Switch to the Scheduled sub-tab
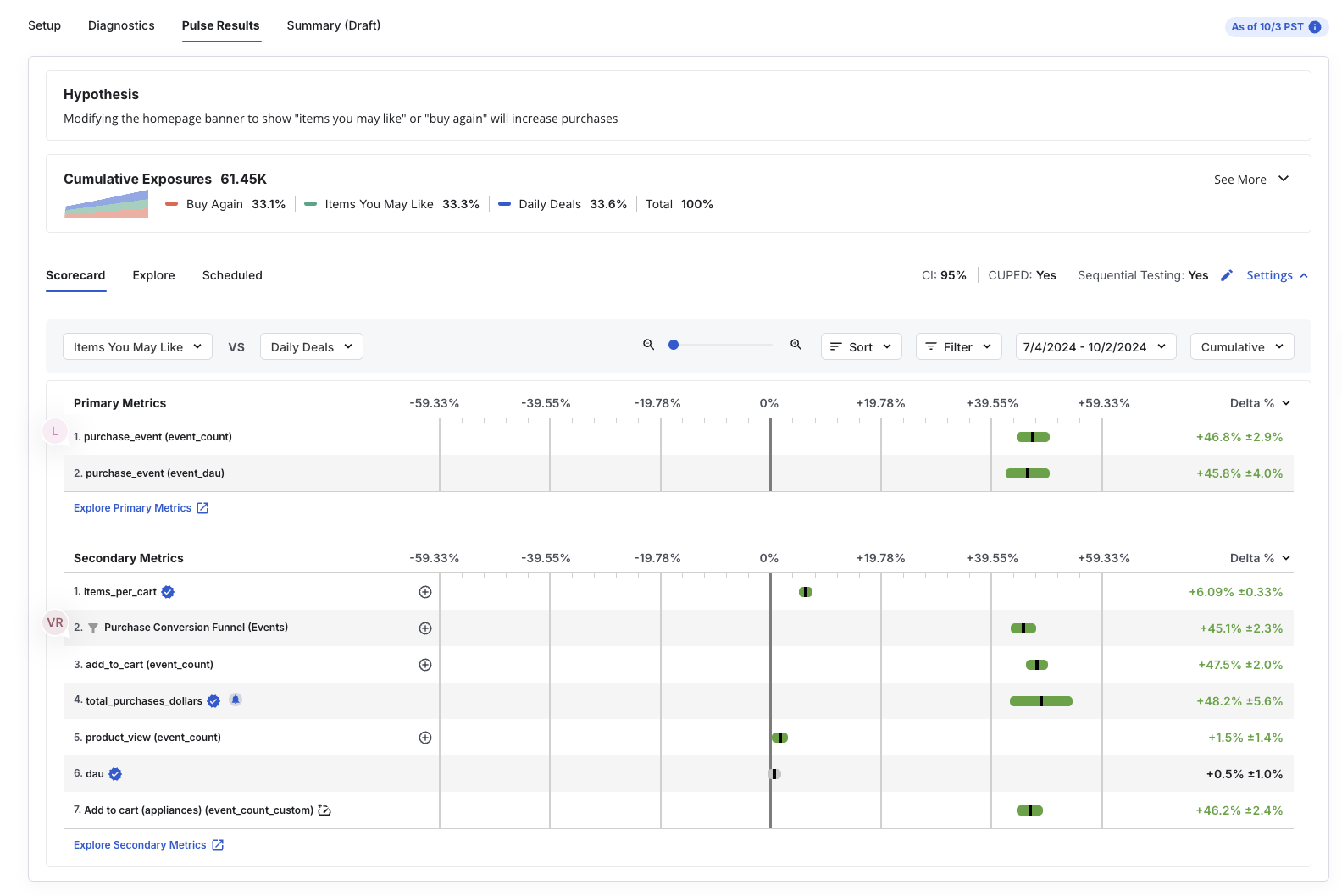1342x896 pixels. (232, 275)
